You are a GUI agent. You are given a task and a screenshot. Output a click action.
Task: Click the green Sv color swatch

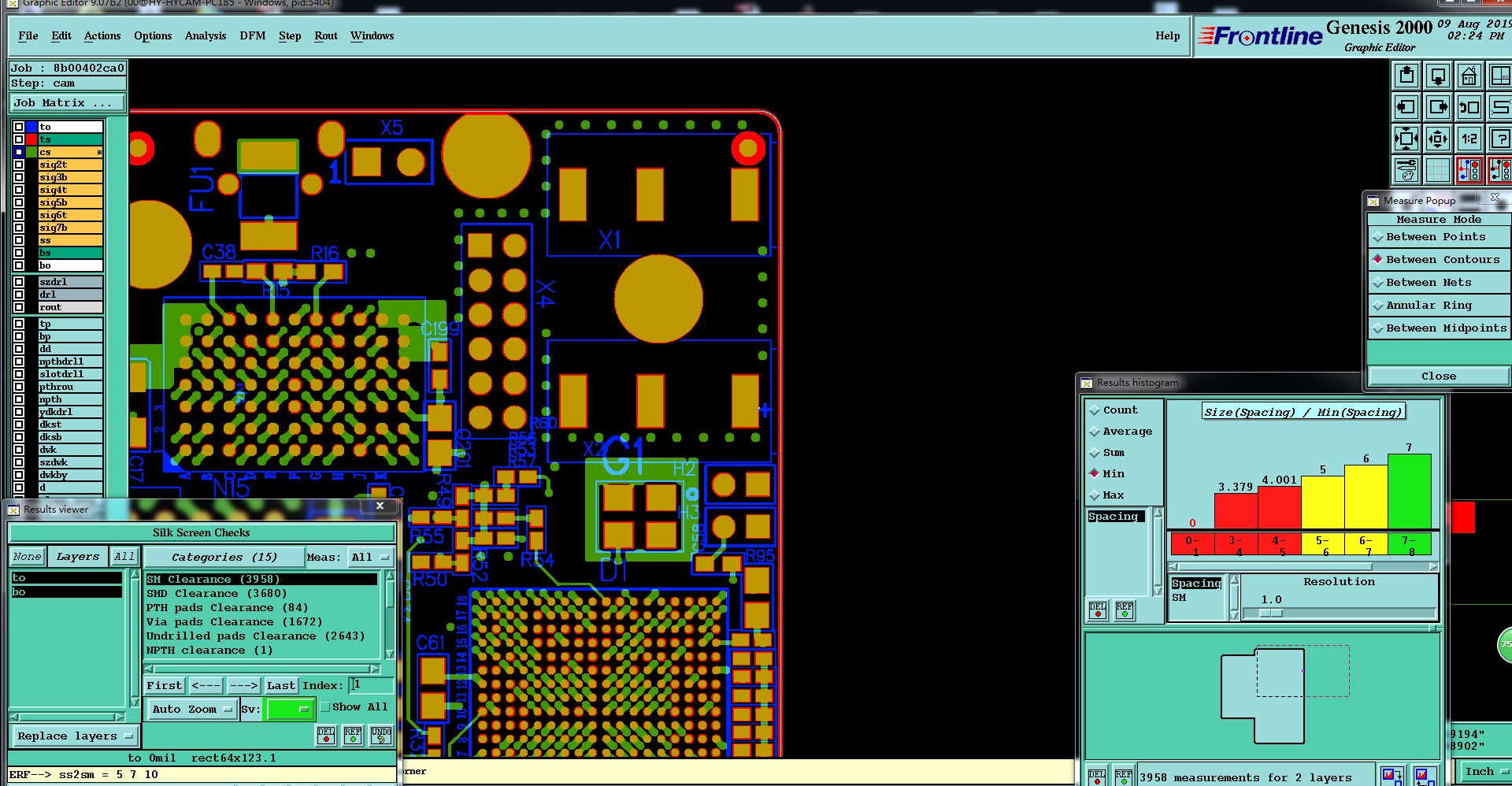click(290, 710)
